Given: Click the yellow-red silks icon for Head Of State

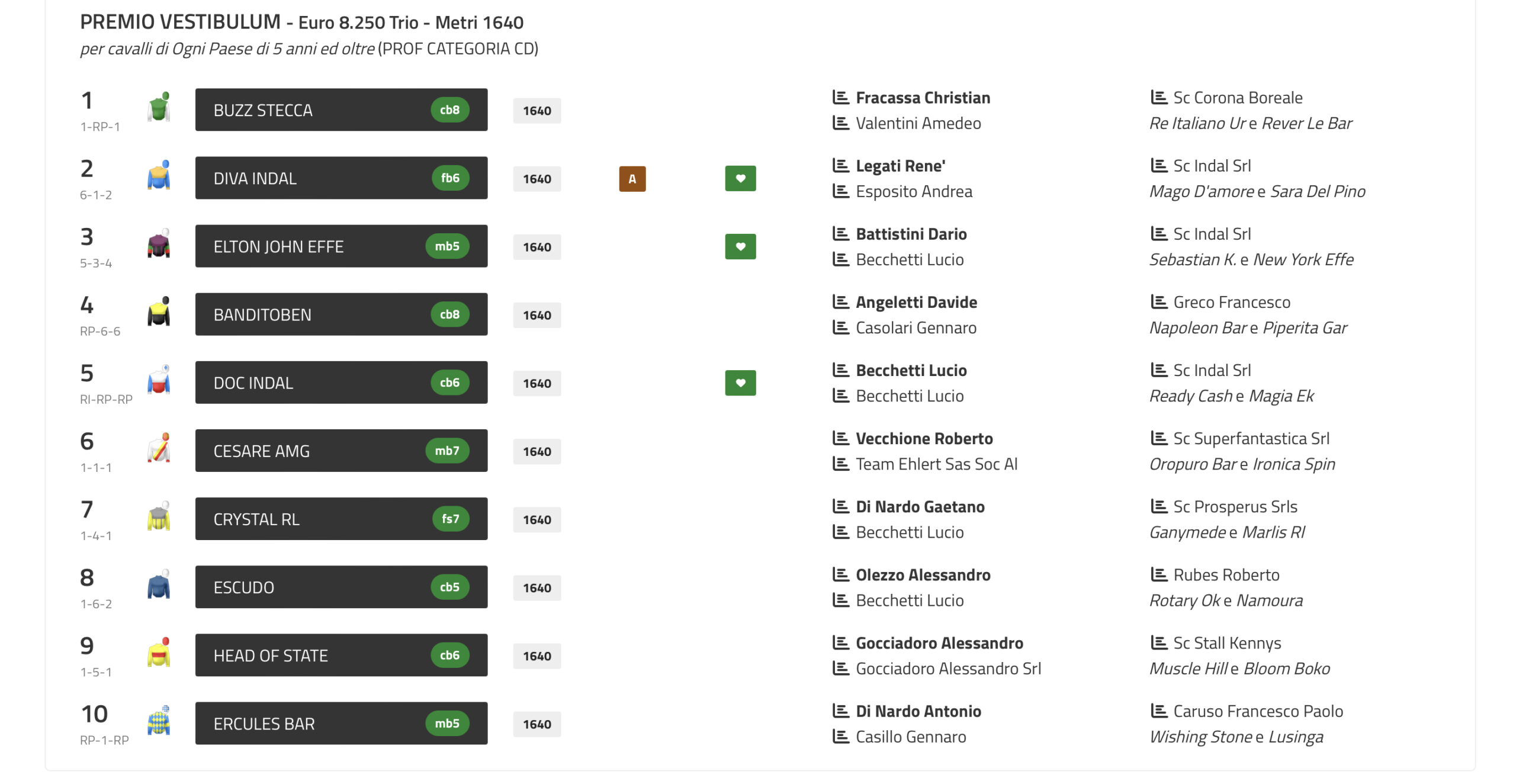Looking at the screenshot, I should pos(159,654).
